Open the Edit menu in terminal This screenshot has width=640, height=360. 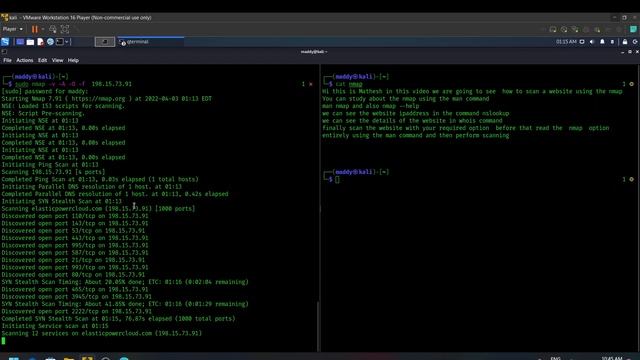[x=42, y=60]
